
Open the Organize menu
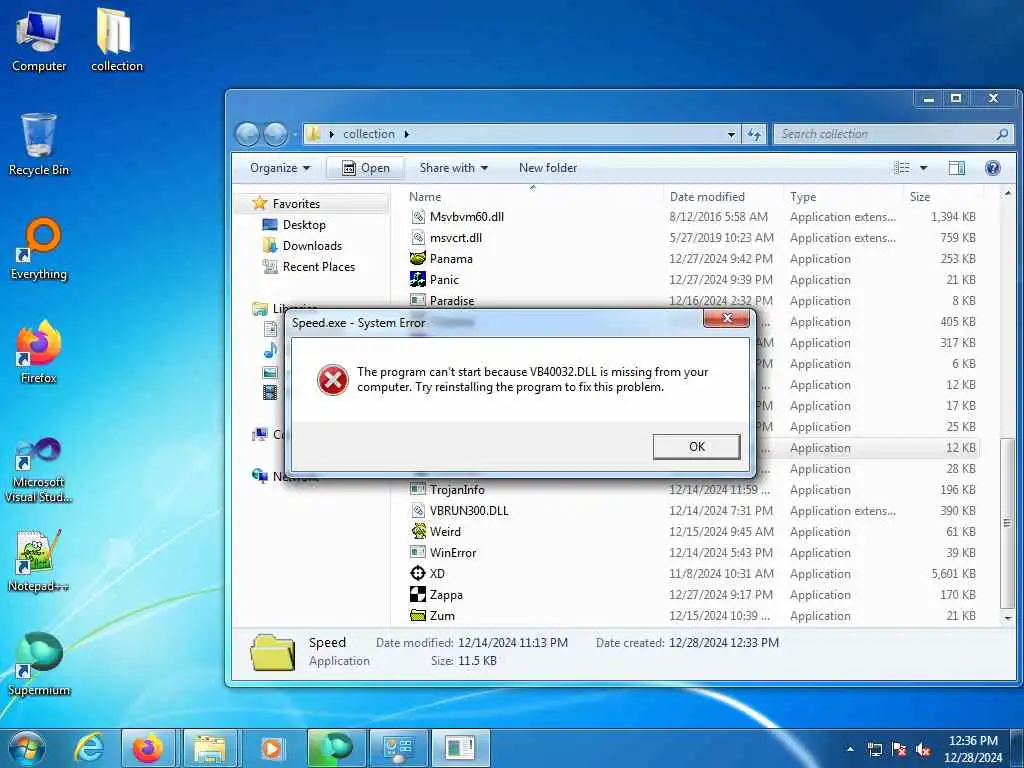[280, 168]
